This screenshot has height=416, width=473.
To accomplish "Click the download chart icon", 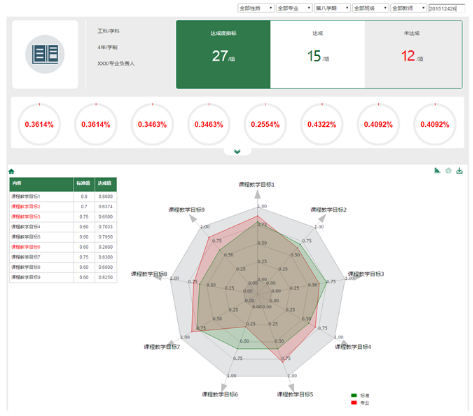I will pyautogui.click(x=459, y=171).
